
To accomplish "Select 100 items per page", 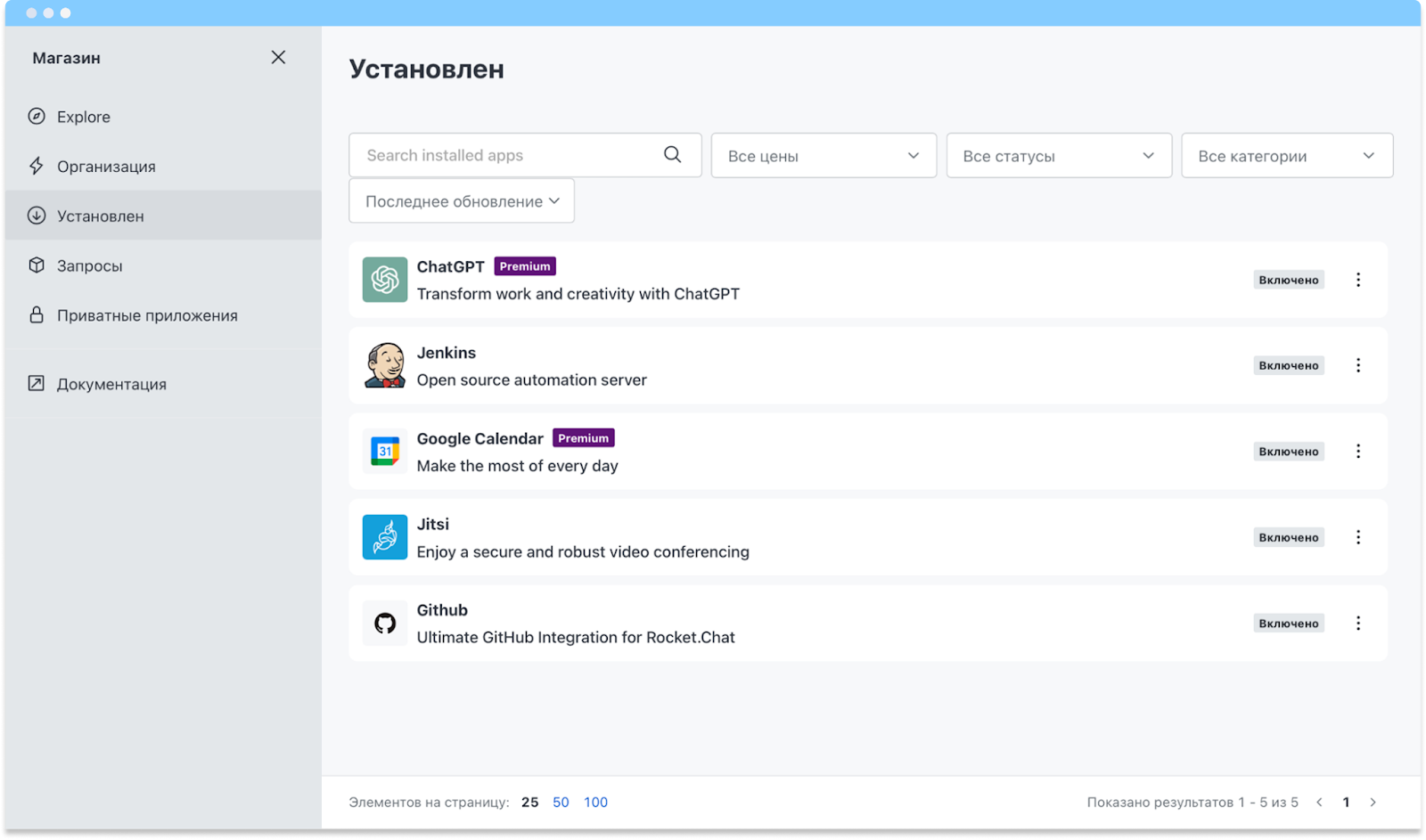I will click(x=595, y=801).
